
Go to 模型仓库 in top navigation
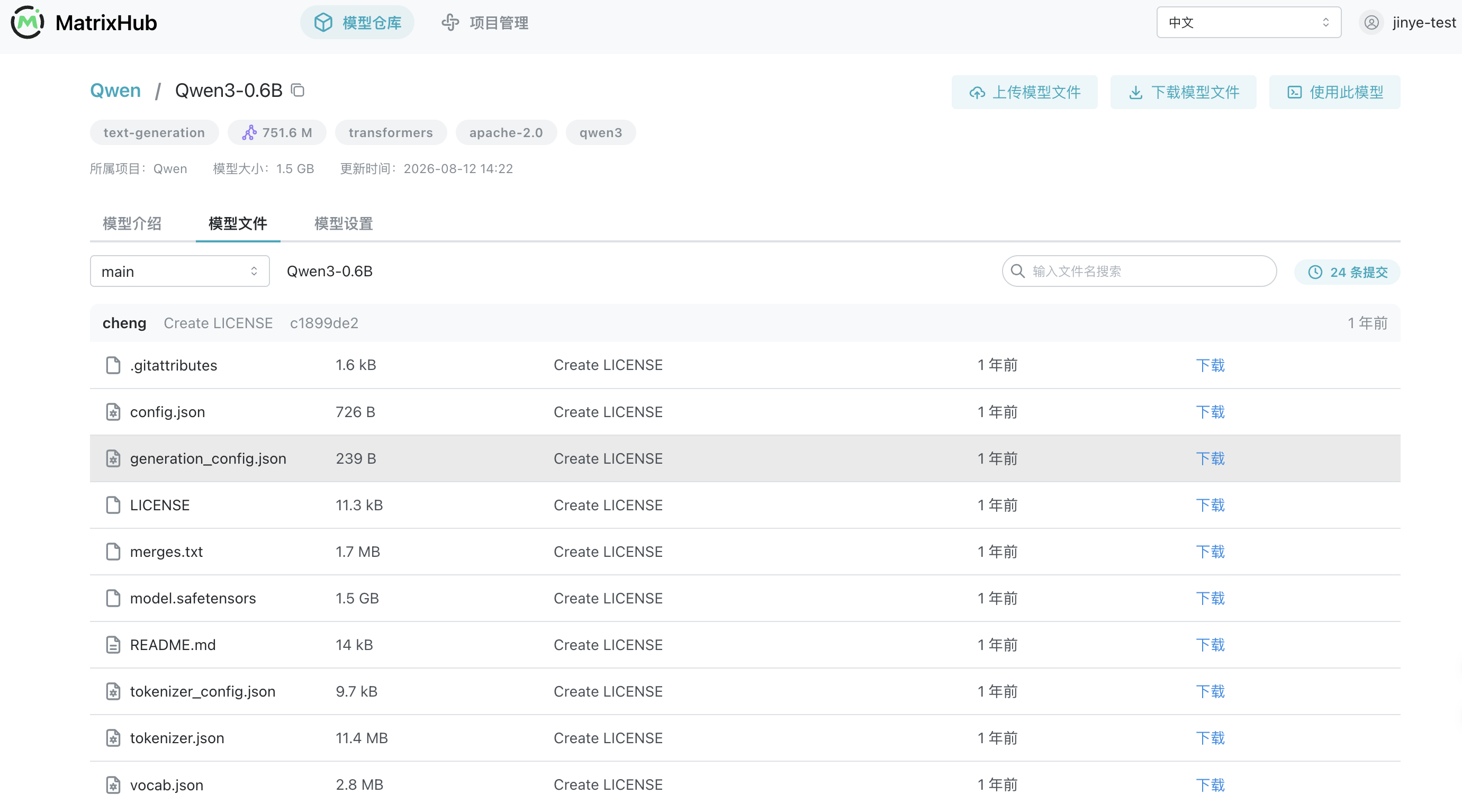pos(357,23)
